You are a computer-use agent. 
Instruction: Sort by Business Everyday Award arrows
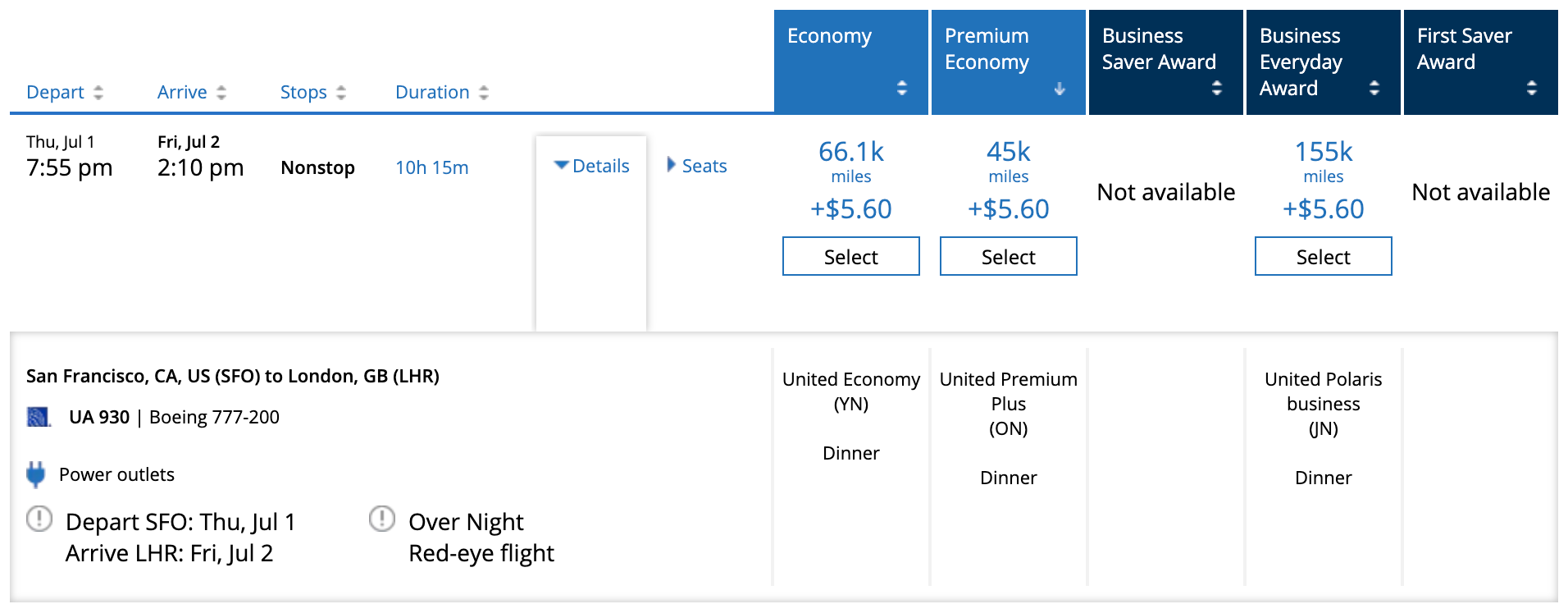[x=1374, y=88]
